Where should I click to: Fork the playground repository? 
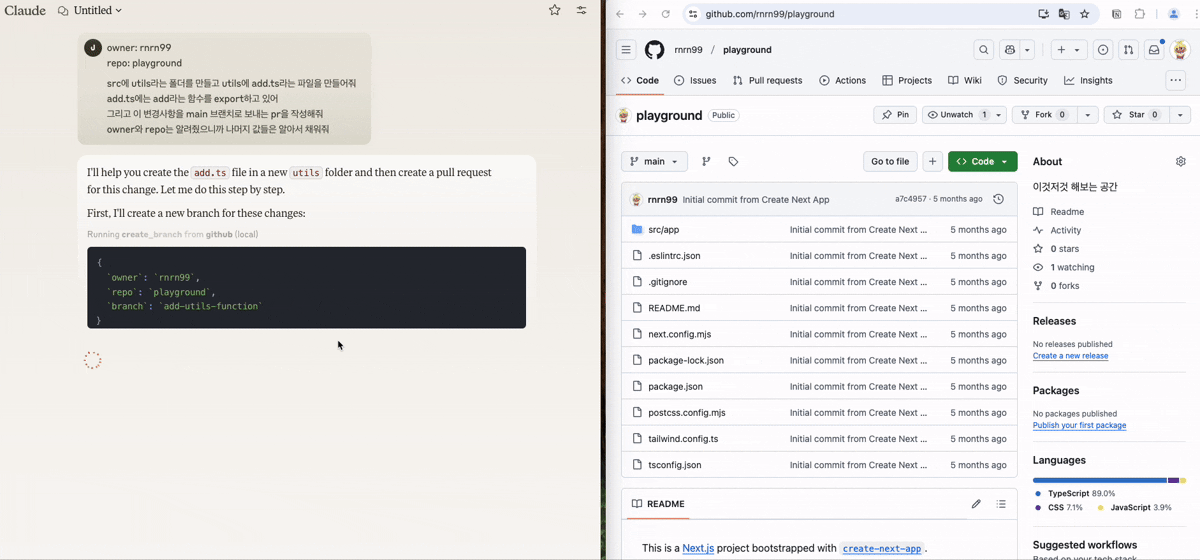[1044, 115]
